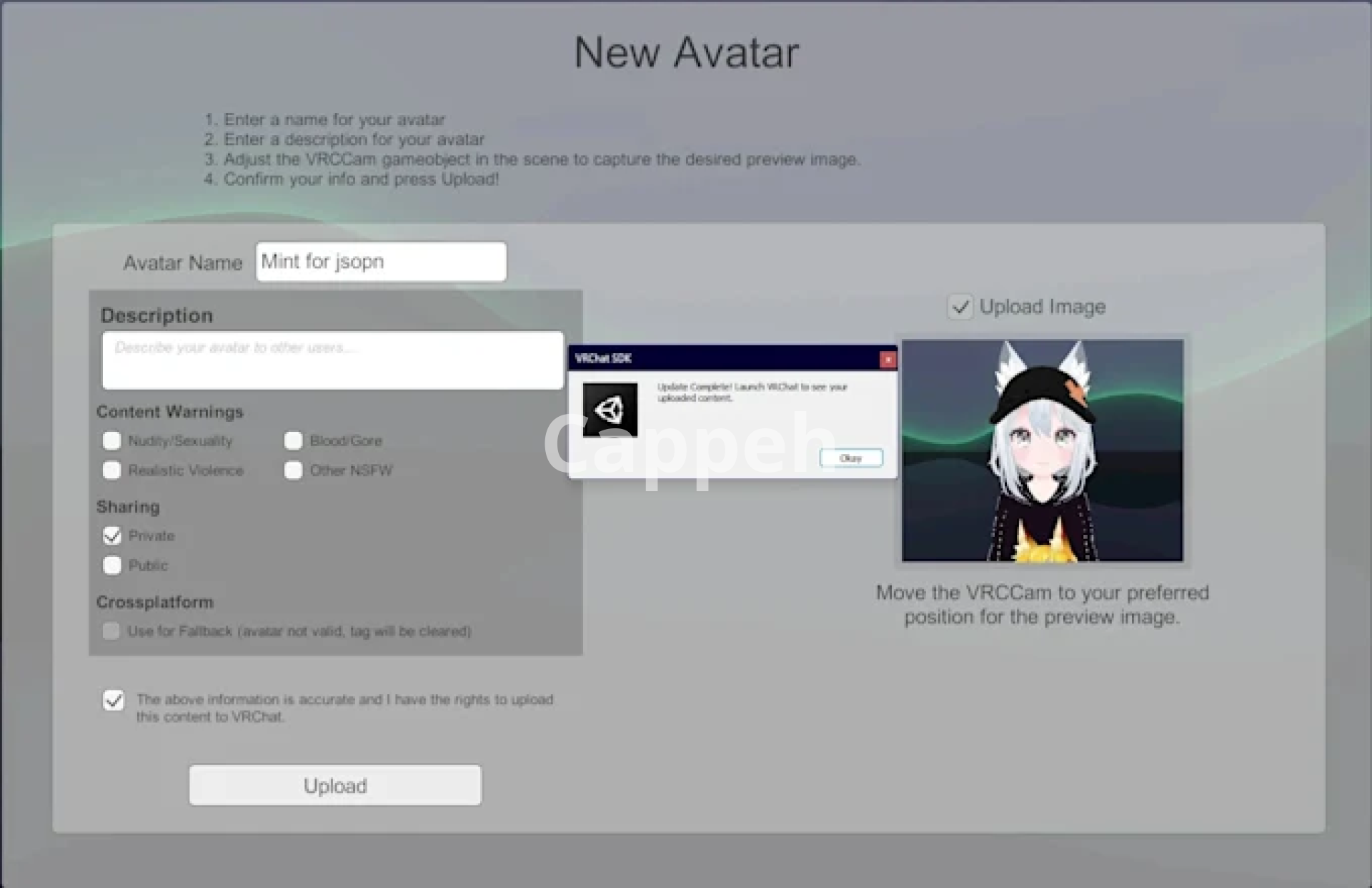Click the New Avatar heading
1372x888 pixels.
pos(686,52)
